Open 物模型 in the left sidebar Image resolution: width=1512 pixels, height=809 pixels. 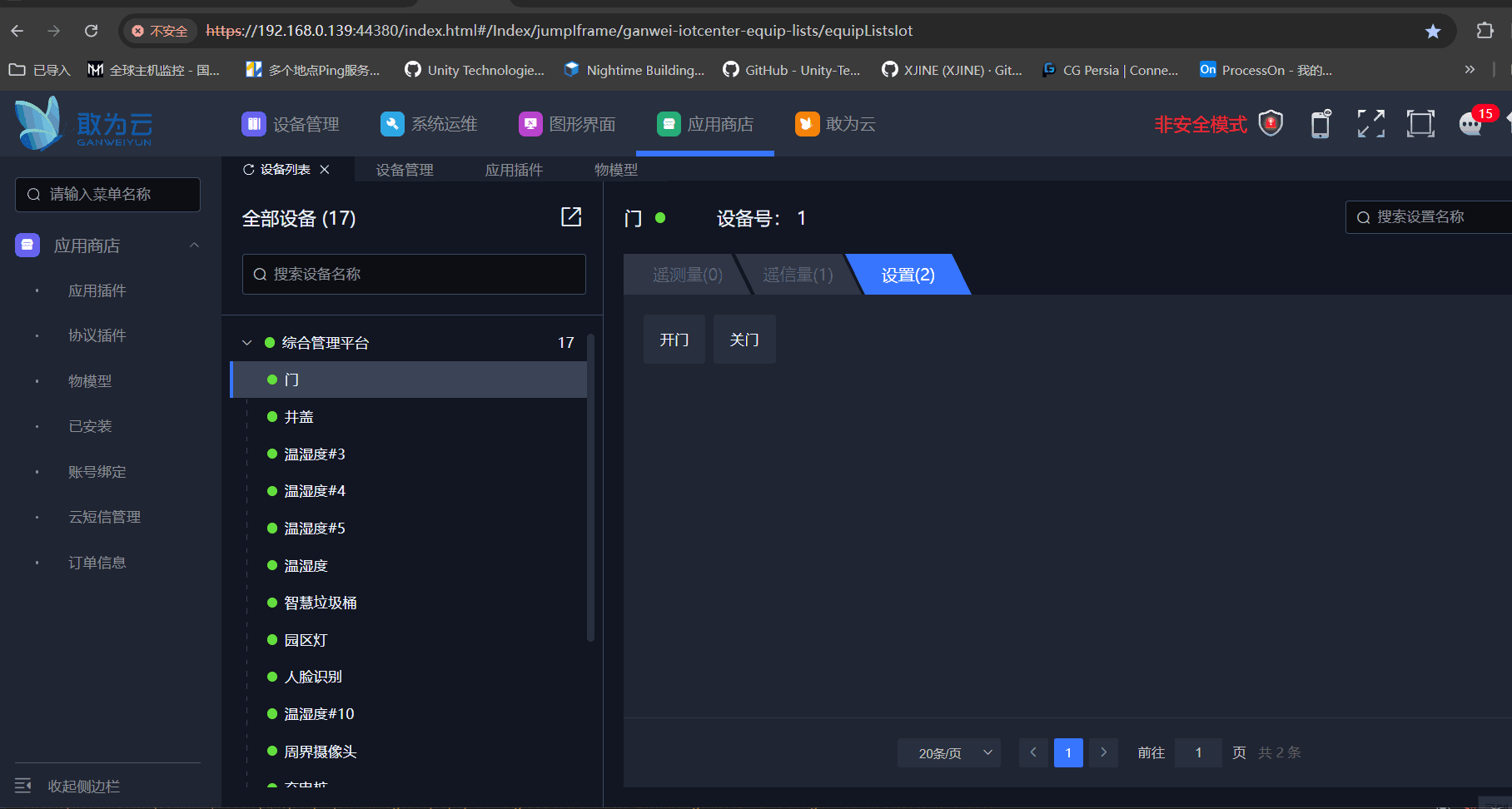click(x=90, y=381)
